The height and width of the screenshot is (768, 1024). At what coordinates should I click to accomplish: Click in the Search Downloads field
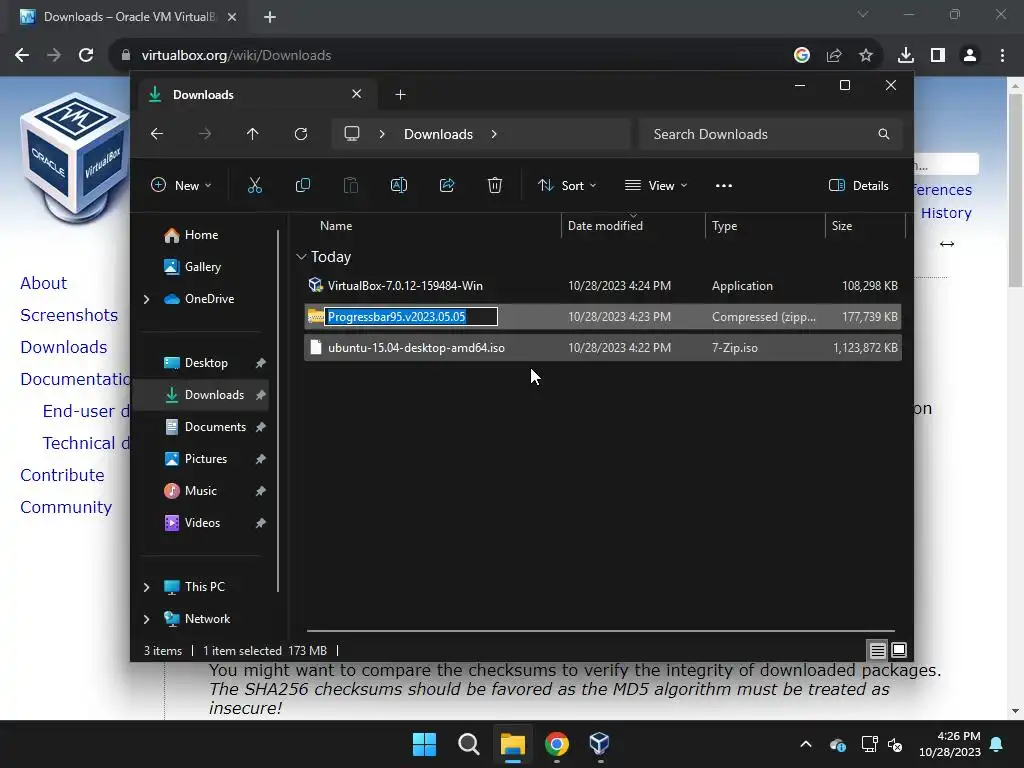[x=771, y=134]
